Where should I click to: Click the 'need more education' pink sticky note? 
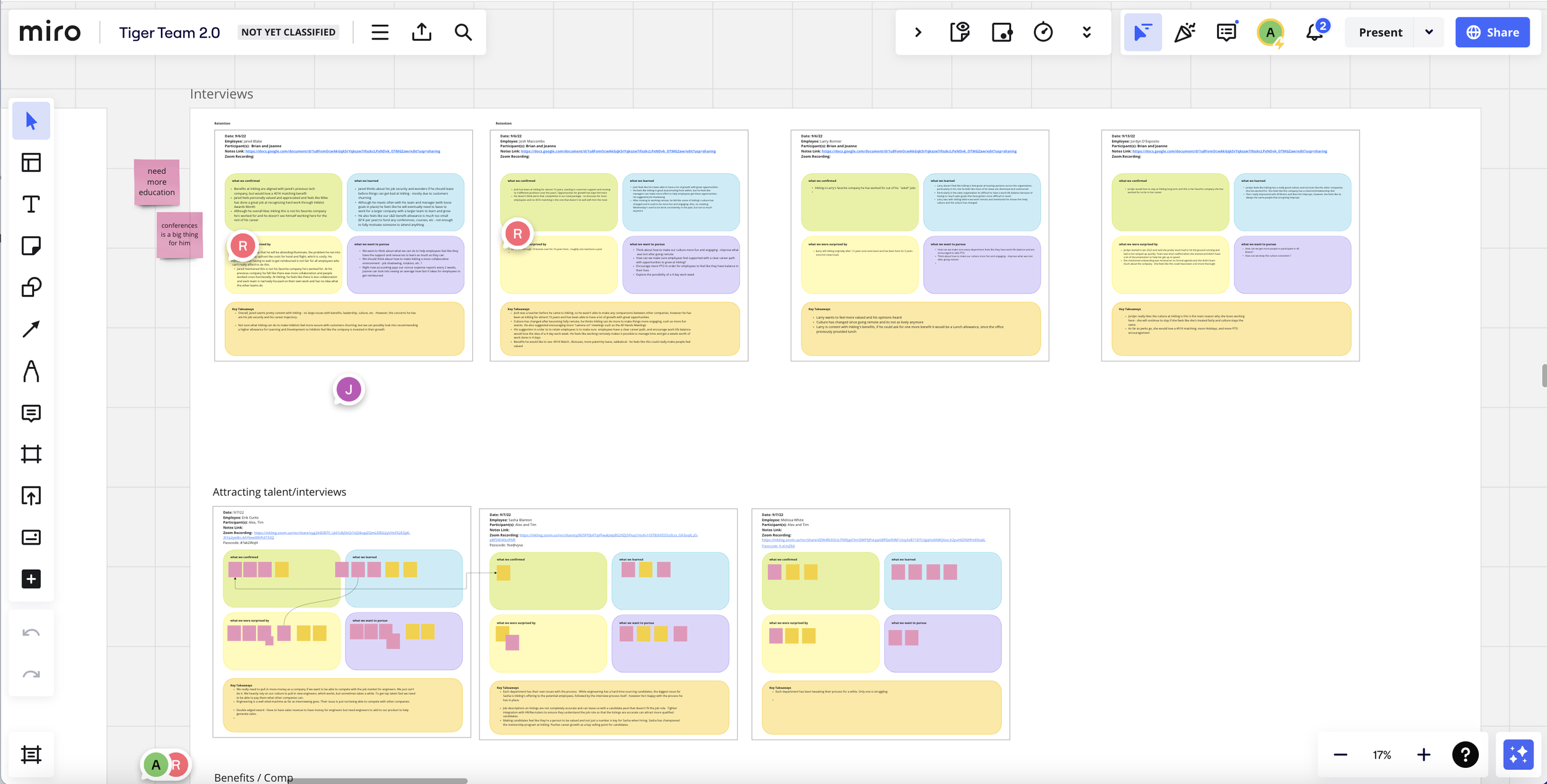click(x=157, y=182)
